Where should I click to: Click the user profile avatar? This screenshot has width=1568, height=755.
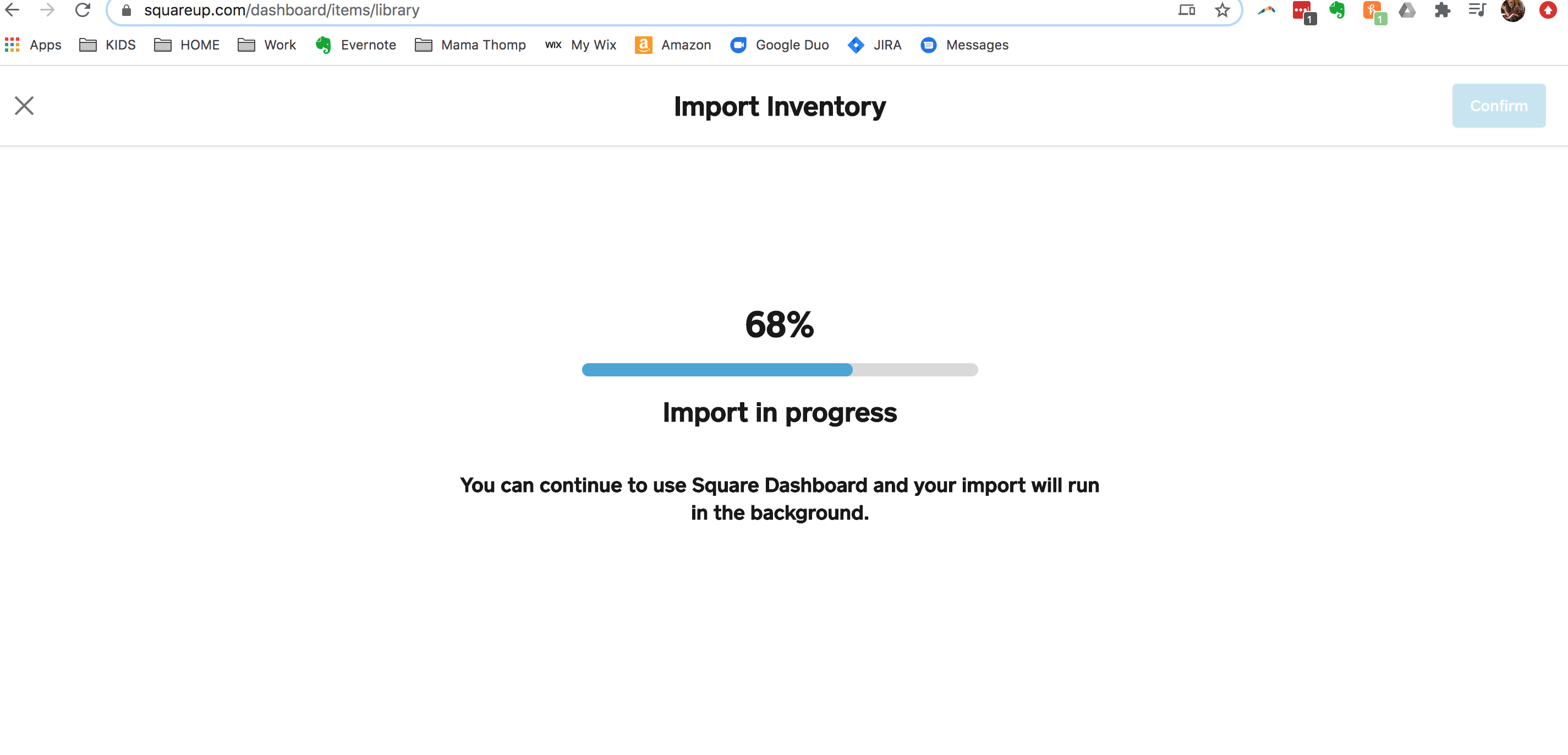pos(1512,10)
